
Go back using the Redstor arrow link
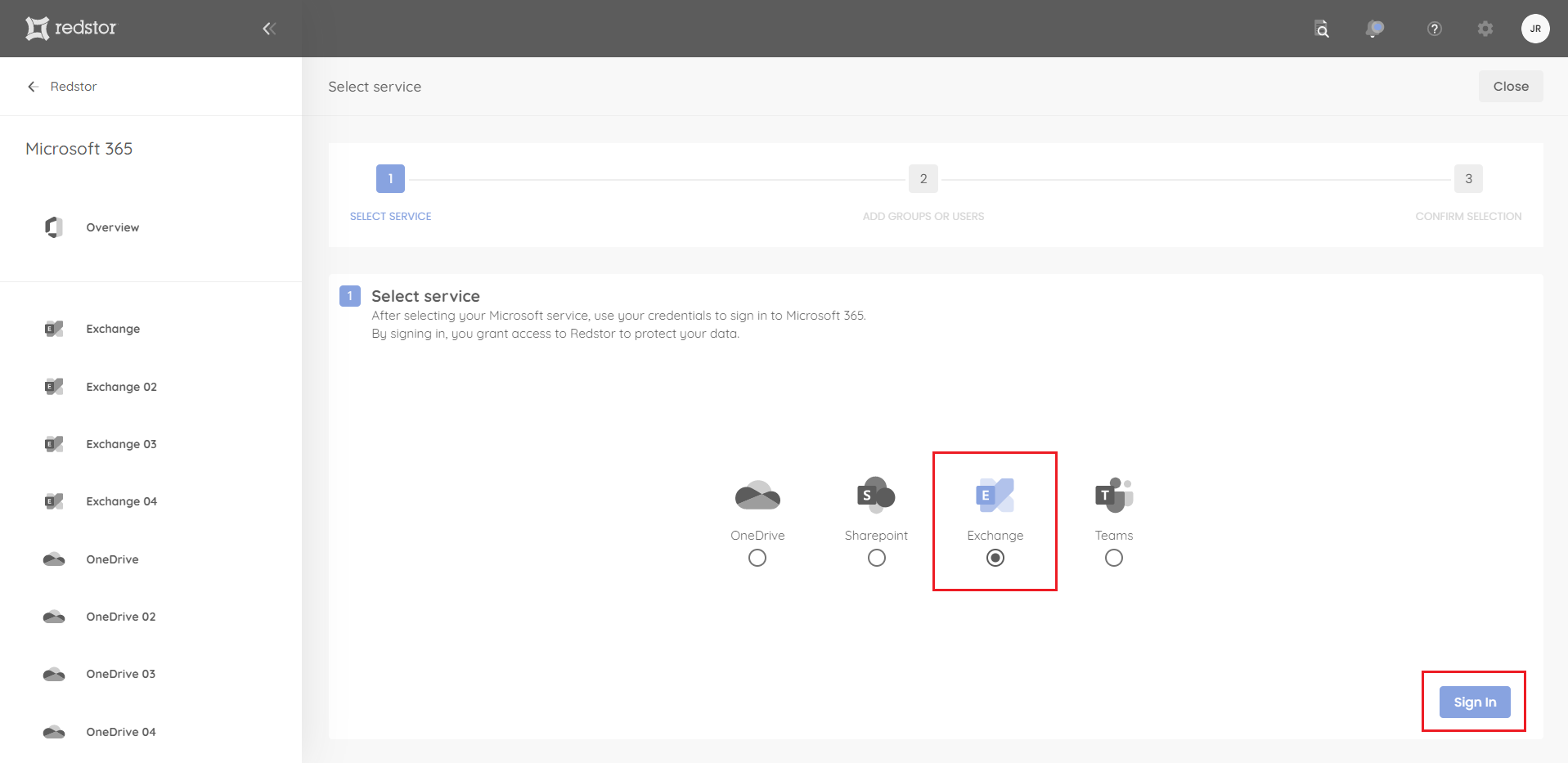62,87
